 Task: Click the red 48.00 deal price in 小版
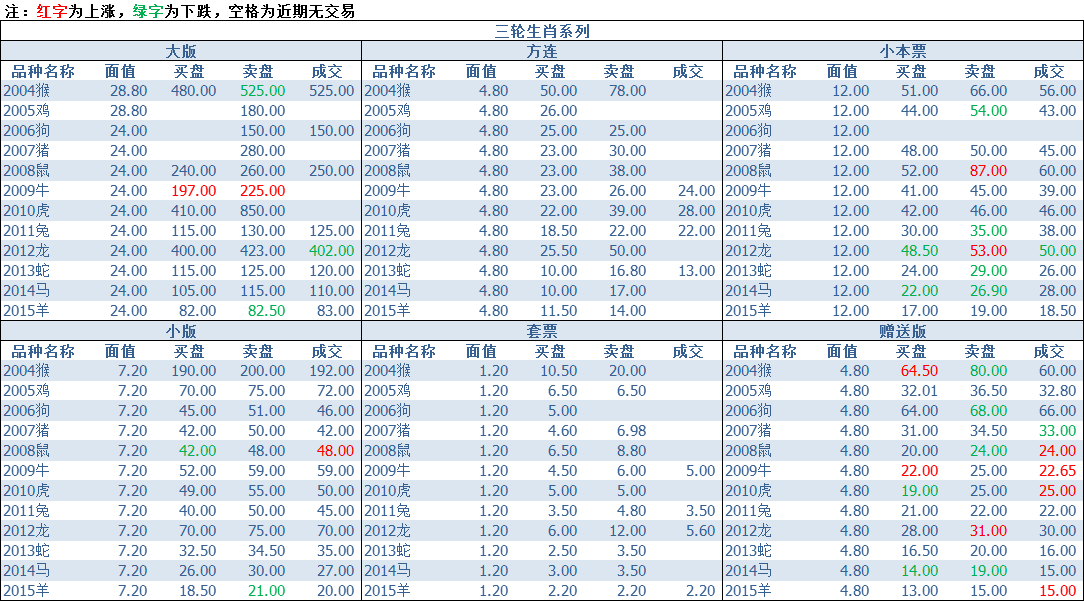pyautogui.click(x=335, y=451)
